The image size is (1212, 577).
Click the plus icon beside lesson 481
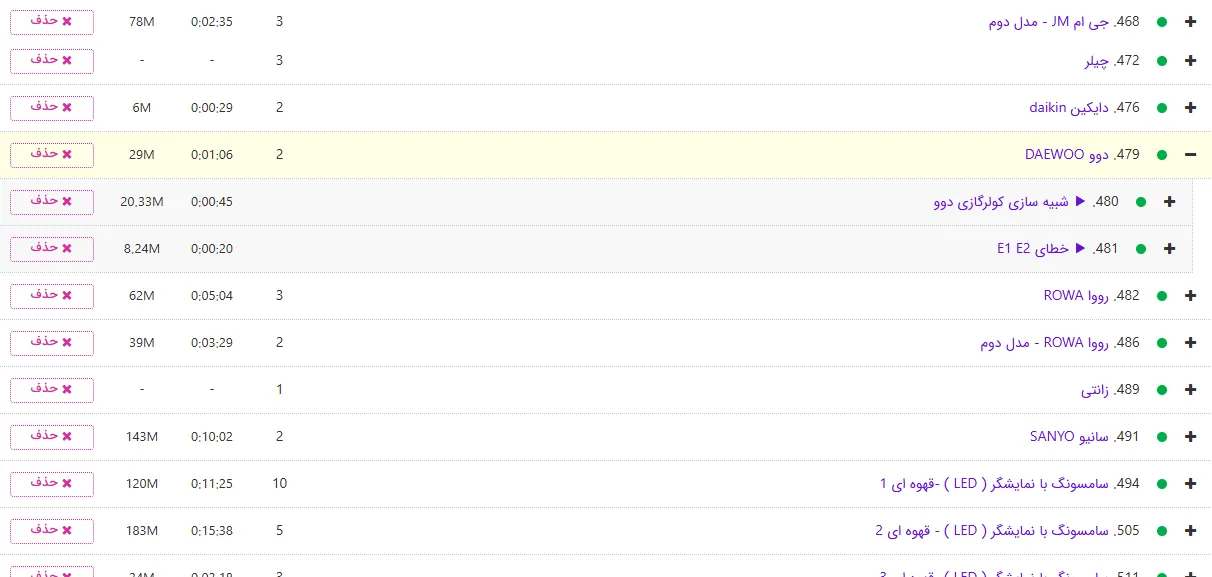pos(1170,249)
